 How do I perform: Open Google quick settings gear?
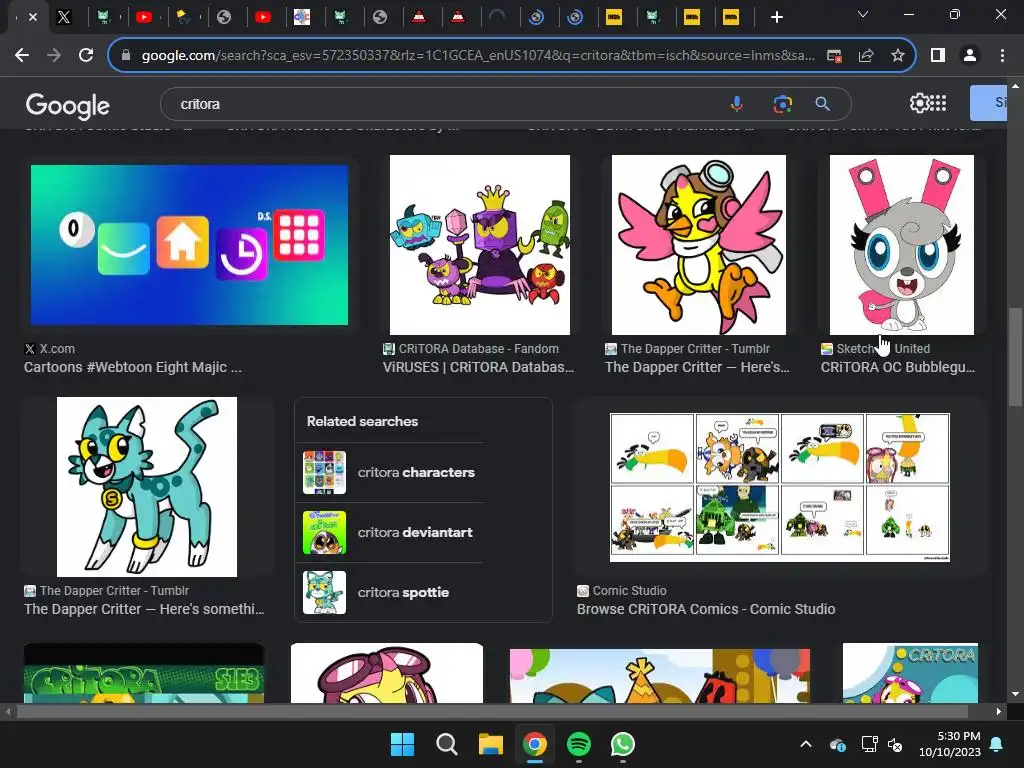[x=919, y=103]
